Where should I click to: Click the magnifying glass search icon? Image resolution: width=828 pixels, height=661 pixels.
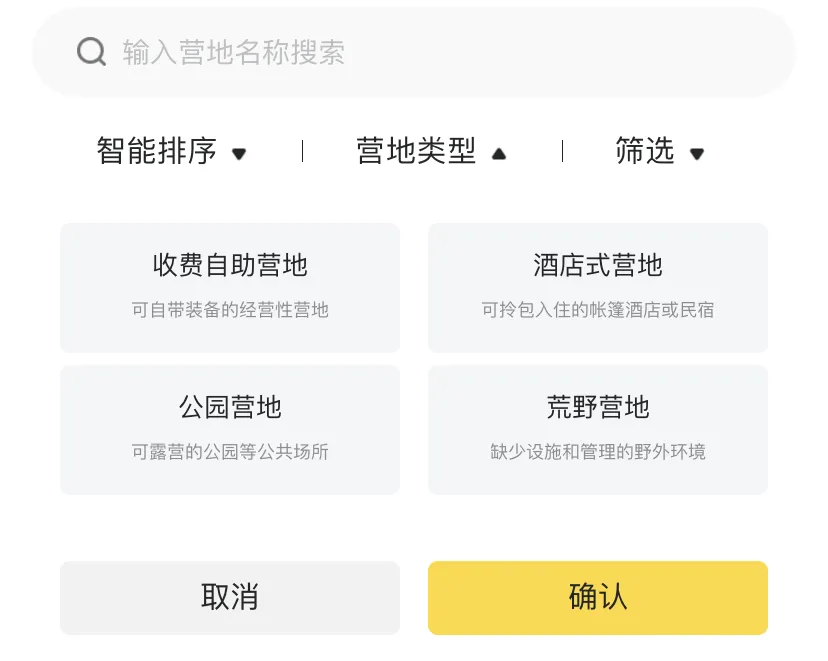click(91, 52)
